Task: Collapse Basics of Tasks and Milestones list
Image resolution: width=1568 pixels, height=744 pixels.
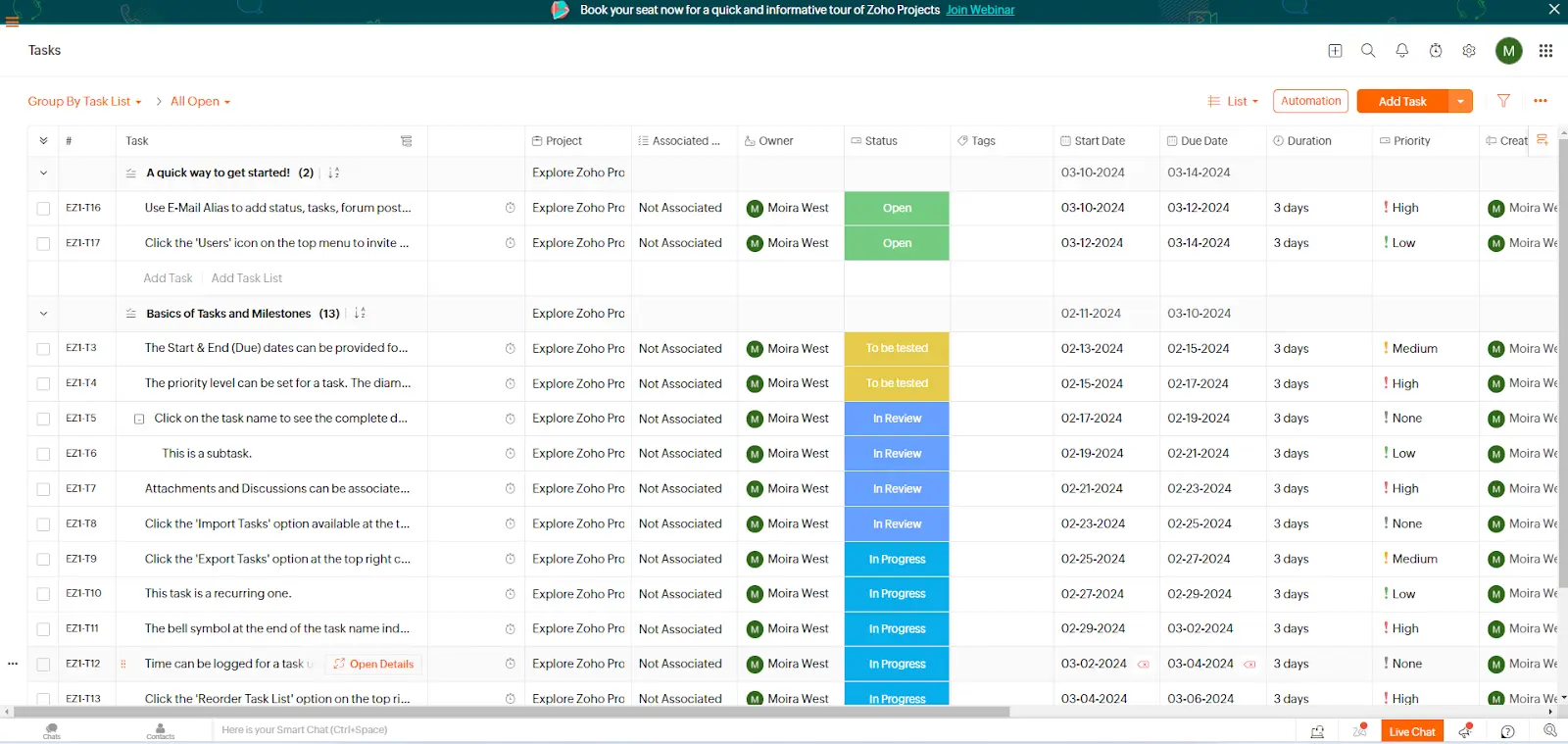Action: pyautogui.click(x=43, y=314)
